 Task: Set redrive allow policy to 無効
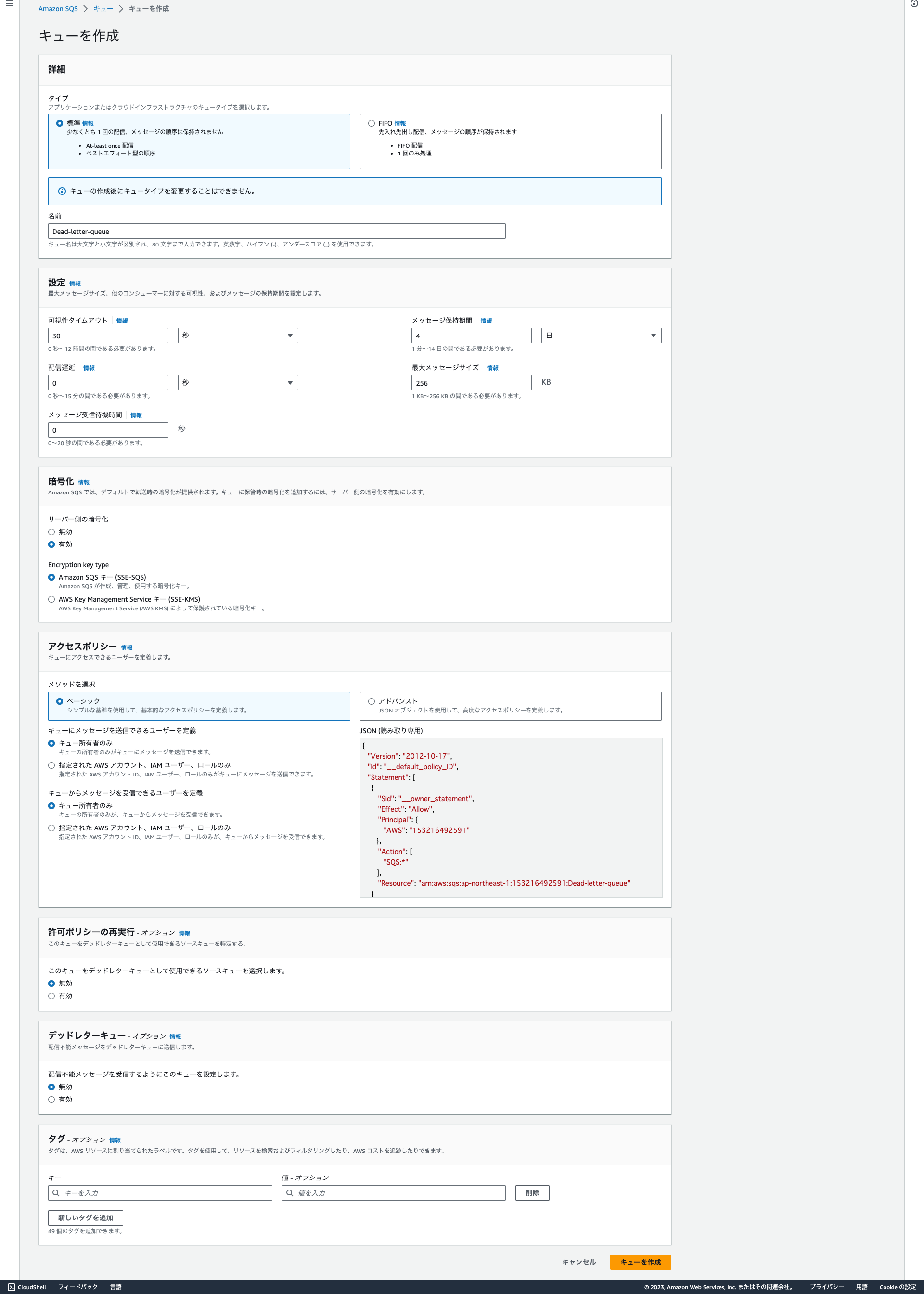tap(52, 983)
